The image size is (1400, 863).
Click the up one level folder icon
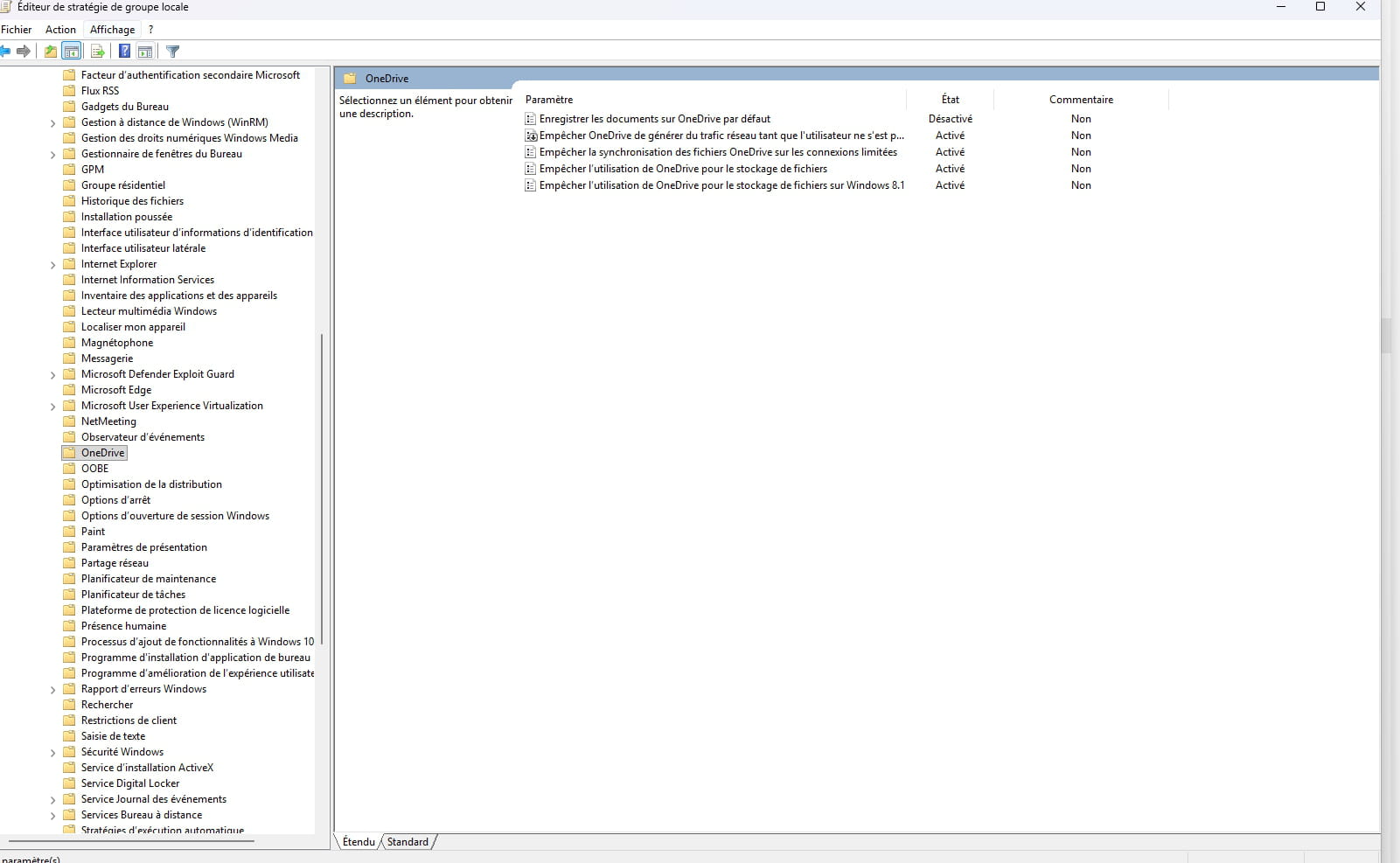51,52
